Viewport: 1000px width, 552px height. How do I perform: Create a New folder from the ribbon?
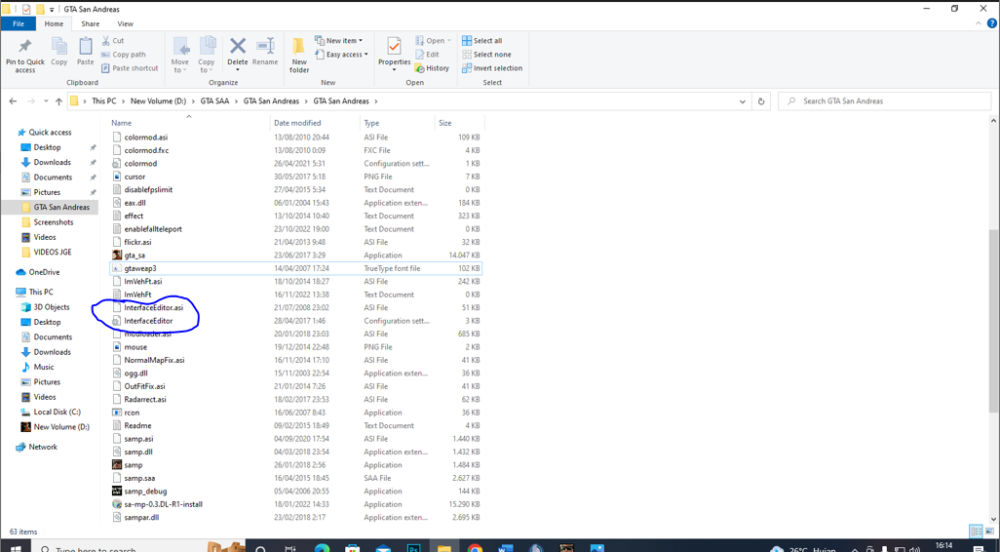[x=299, y=55]
